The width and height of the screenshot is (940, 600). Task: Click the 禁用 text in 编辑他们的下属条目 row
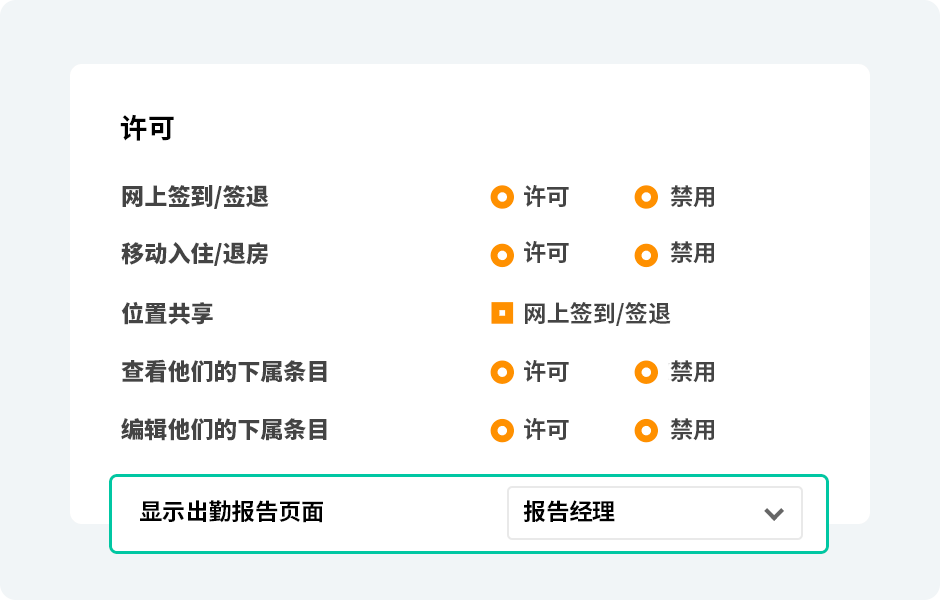692,431
